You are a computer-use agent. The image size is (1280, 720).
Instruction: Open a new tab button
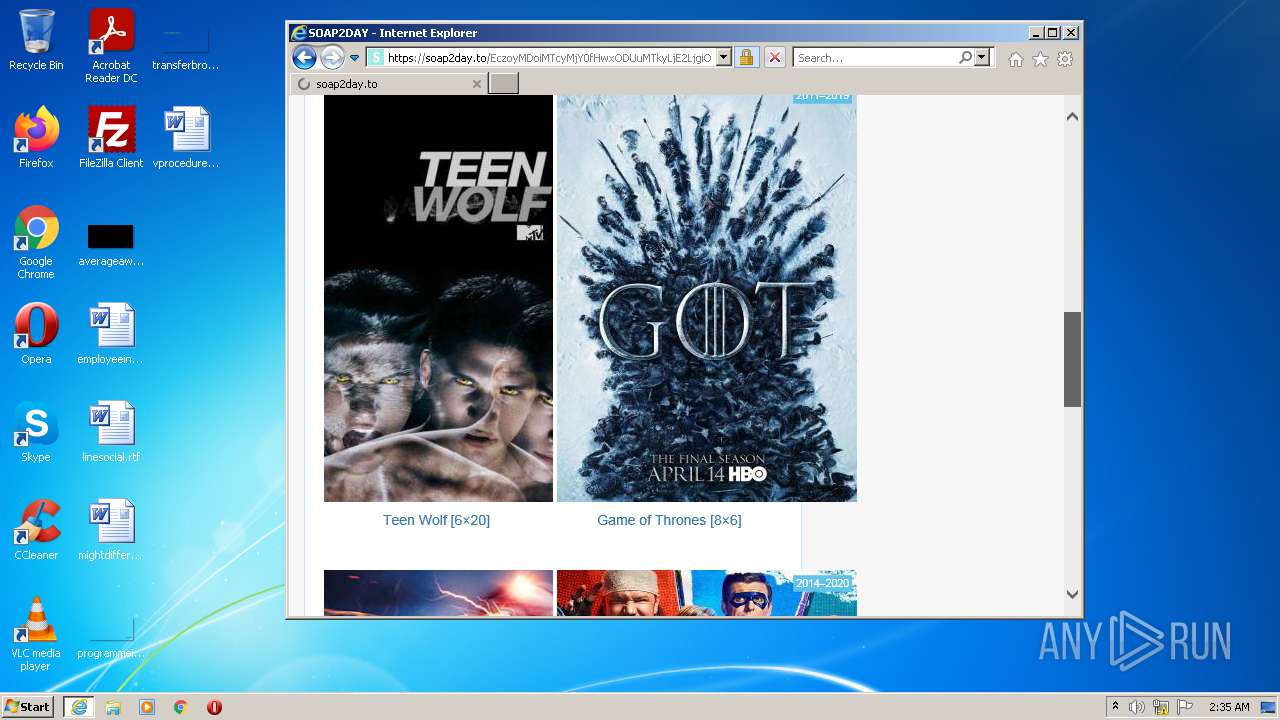[503, 84]
